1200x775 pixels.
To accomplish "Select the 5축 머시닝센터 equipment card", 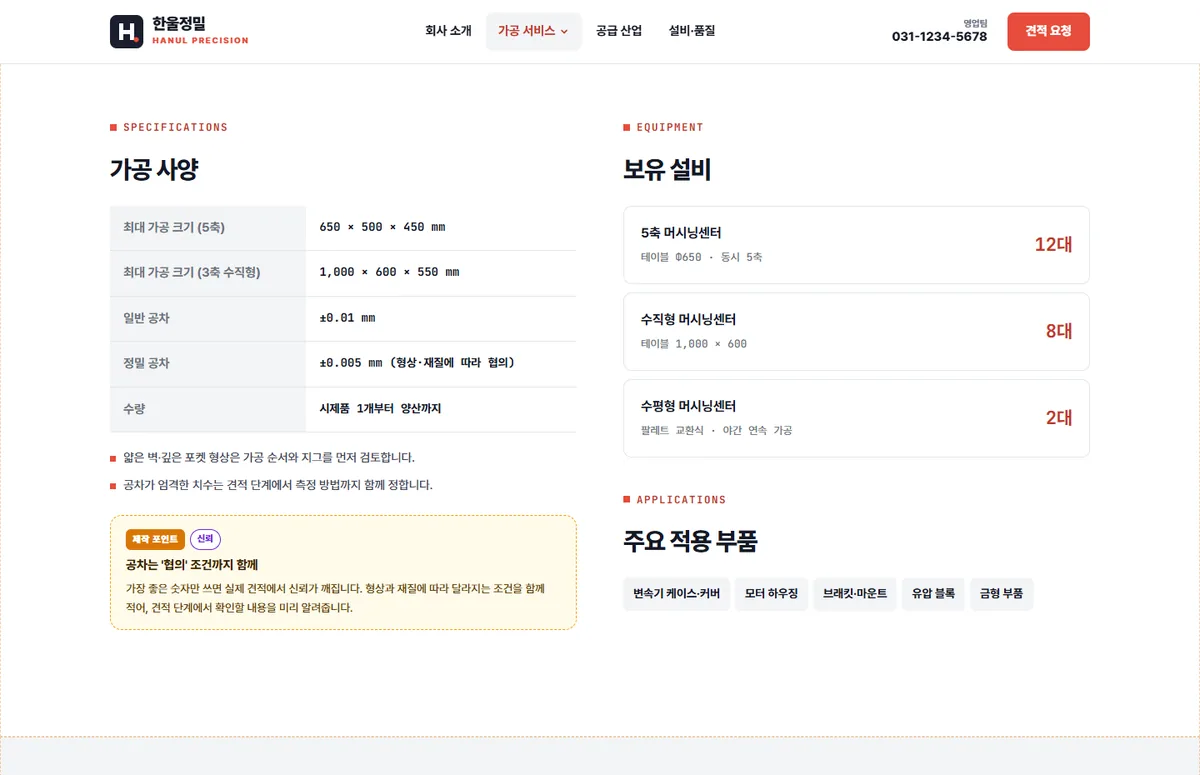I will tap(856, 245).
